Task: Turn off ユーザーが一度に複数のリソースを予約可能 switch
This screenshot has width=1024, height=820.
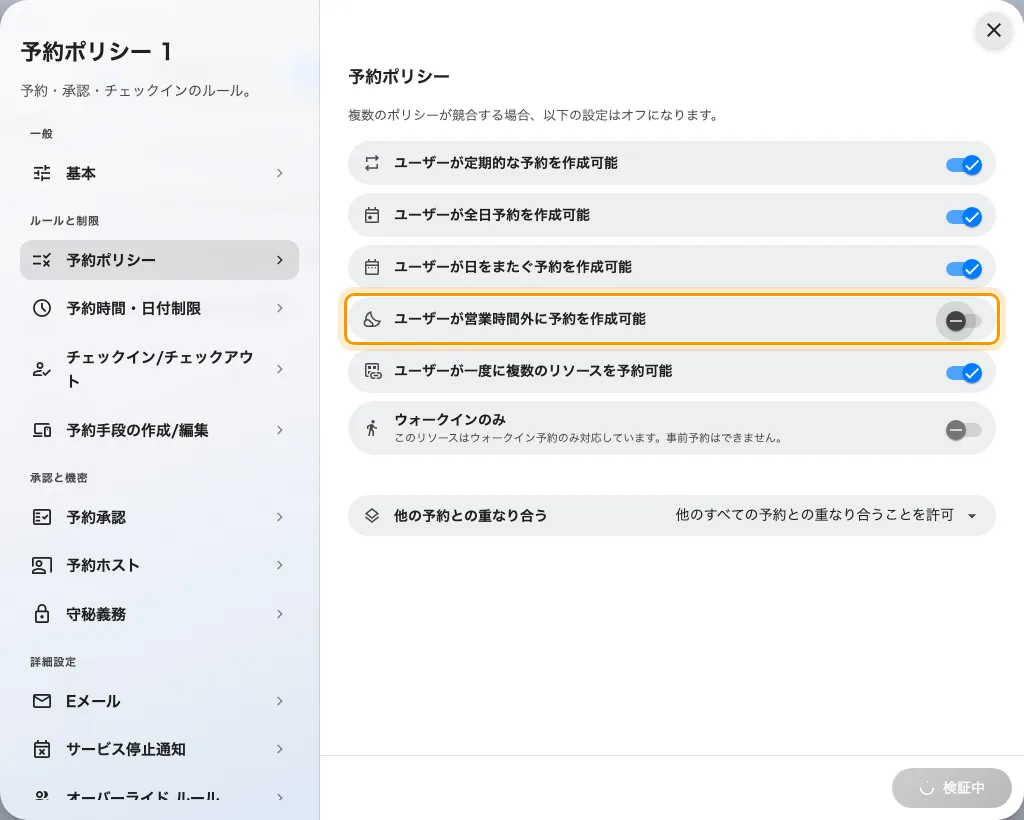Action: (x=964, y=373)
